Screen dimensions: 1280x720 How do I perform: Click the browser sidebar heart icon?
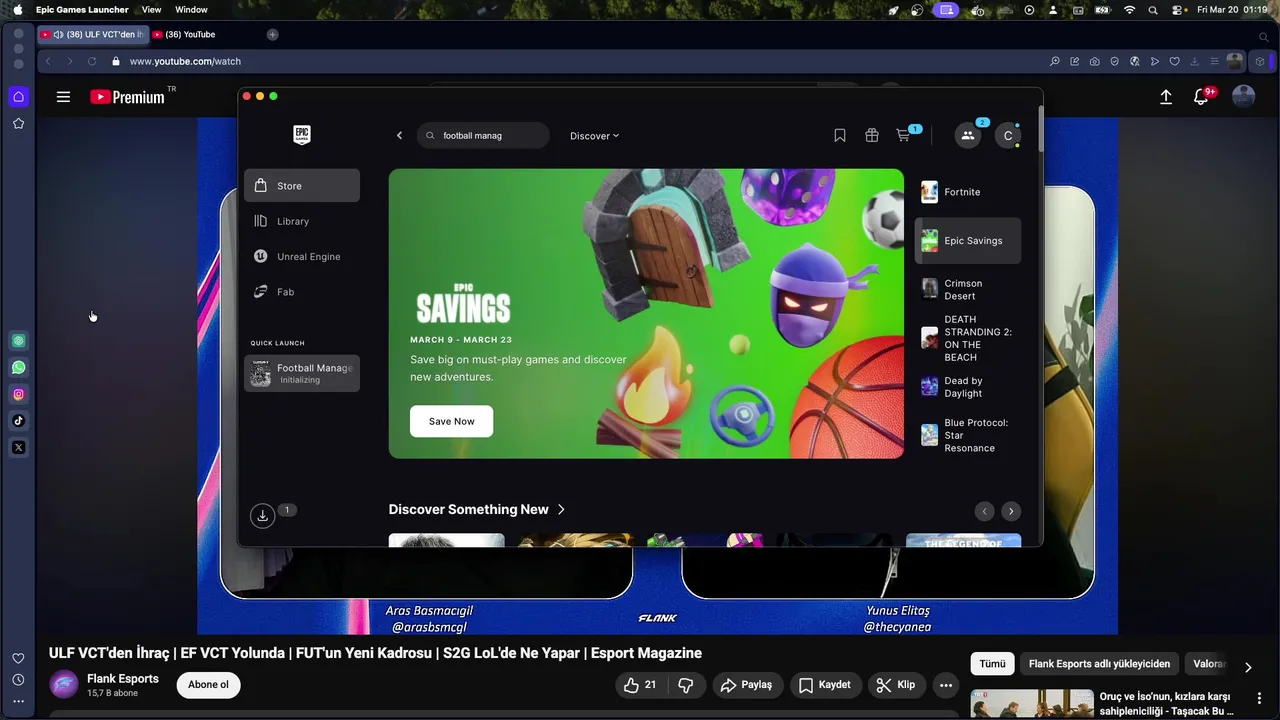tap(18, 658)
